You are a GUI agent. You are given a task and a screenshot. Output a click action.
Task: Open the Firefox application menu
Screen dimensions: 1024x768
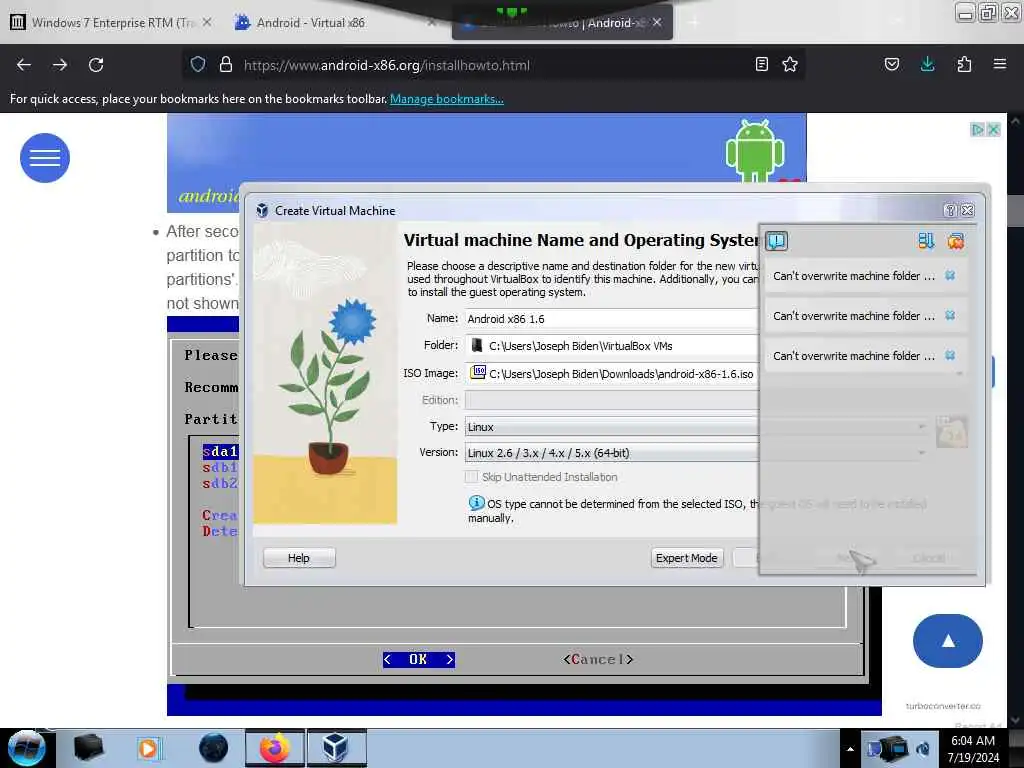pos(1000,65)
